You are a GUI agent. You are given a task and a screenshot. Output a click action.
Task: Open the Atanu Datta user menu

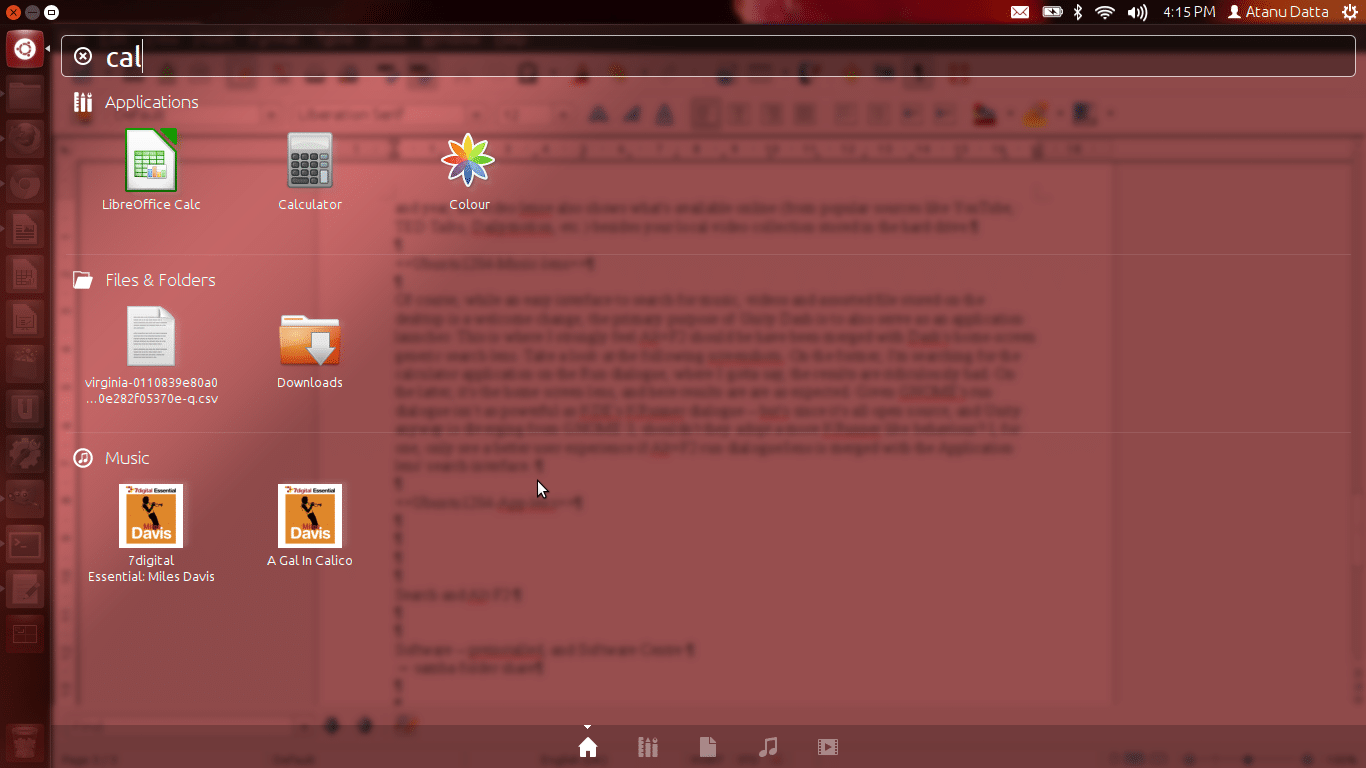coord(1279,12)
